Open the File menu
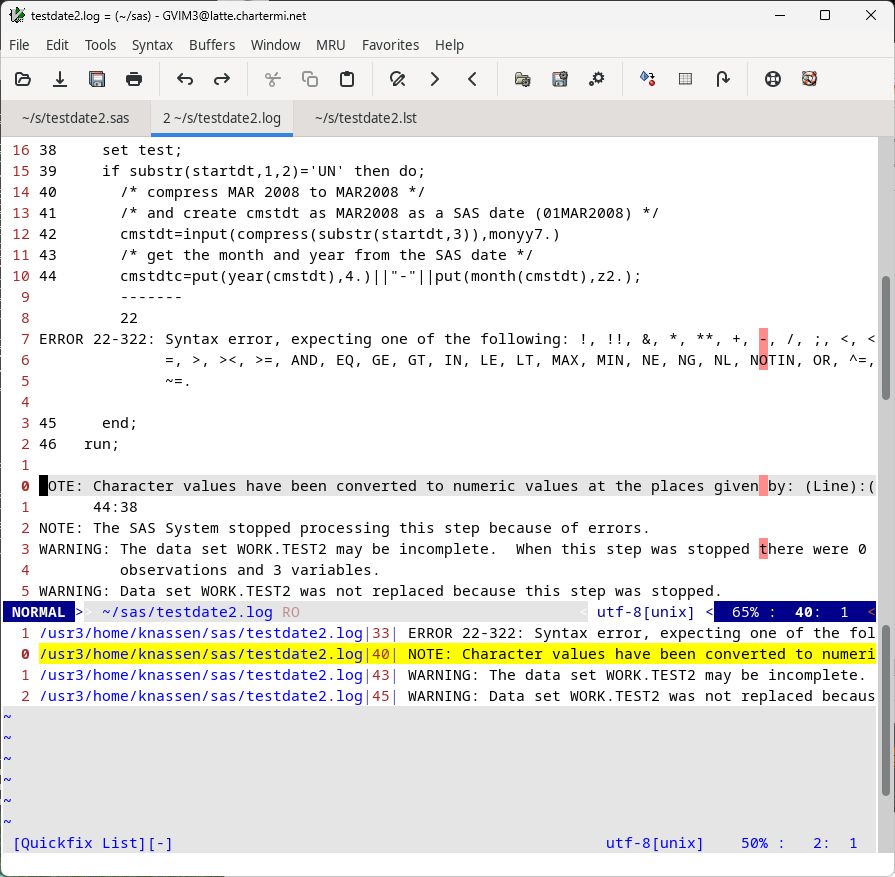Screen dimensions: 895x877 (x=19, y=45)
